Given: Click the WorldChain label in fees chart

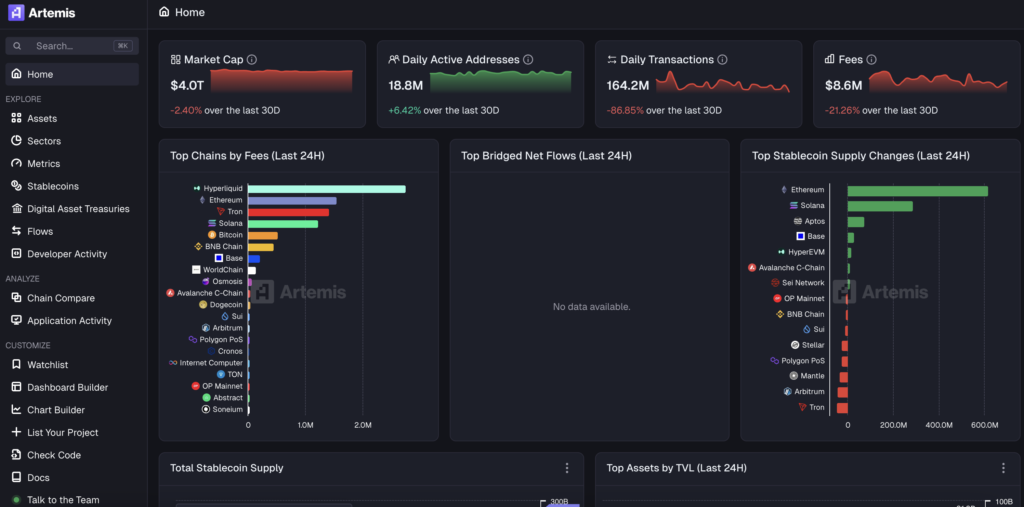Looking at the screenshot, I should [x=223, y=270].
